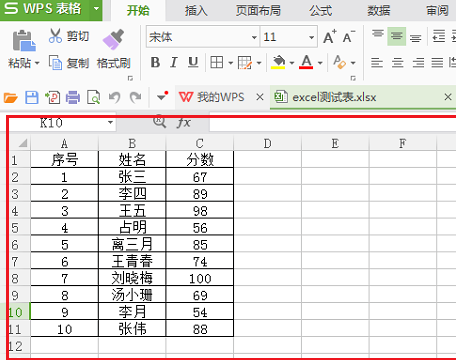Image resolution: width=456 pixels, height=360 pixels.
Task: Select the Format Painter (格式刷) brush
Action: pyautogui.click(x=113, y=39)
